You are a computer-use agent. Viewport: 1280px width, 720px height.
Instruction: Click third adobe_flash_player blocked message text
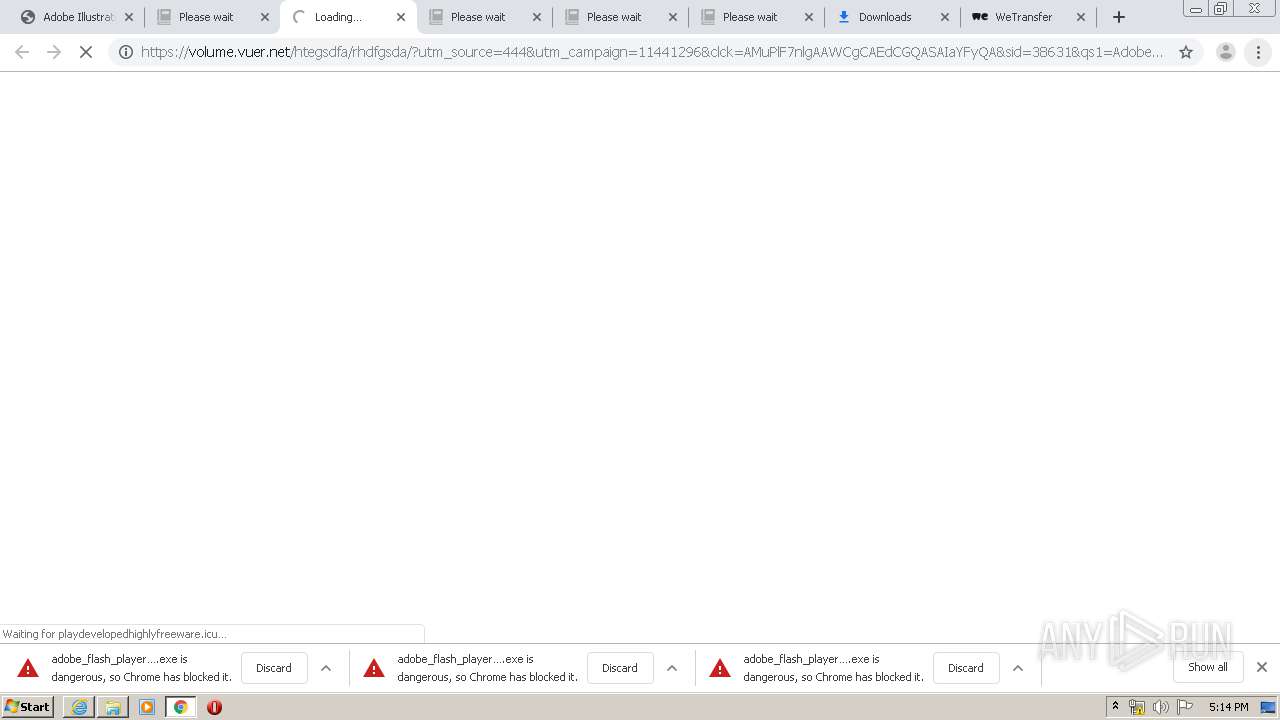pyautogui.click(x=834, y=668)
